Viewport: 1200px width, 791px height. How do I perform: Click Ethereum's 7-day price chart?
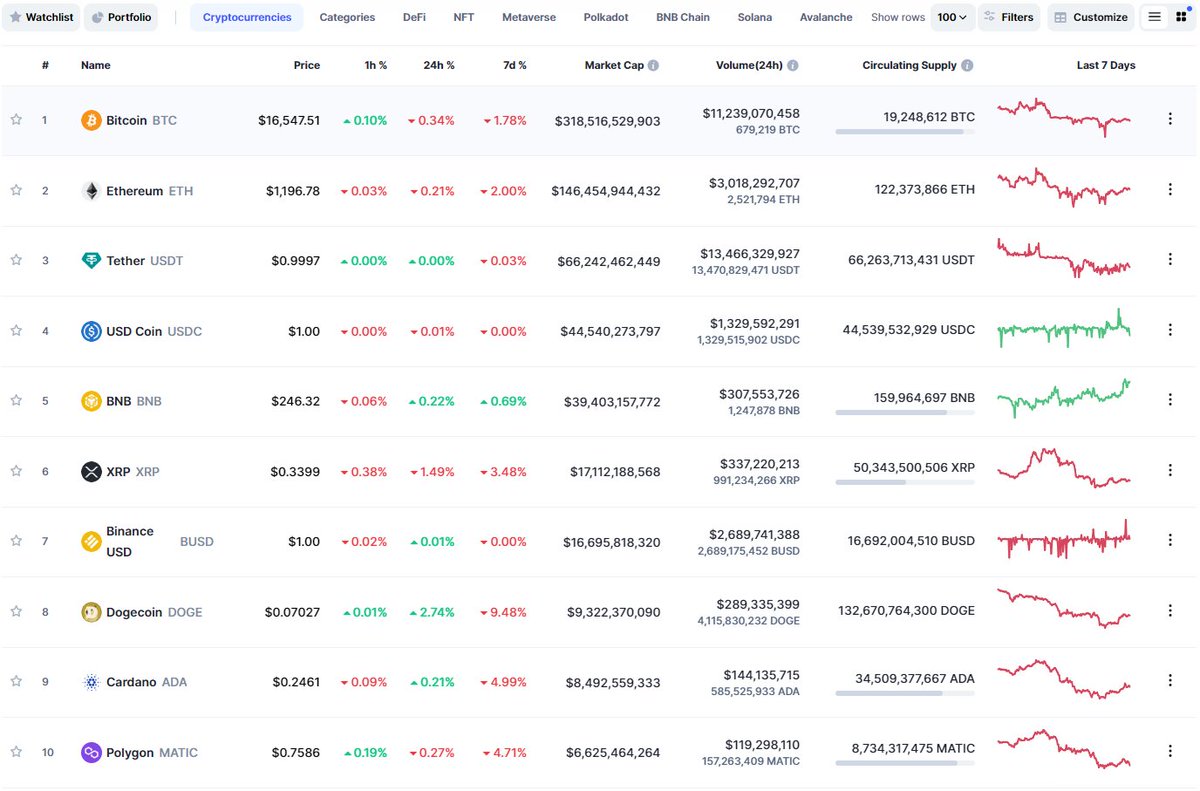coord(1063,188)
